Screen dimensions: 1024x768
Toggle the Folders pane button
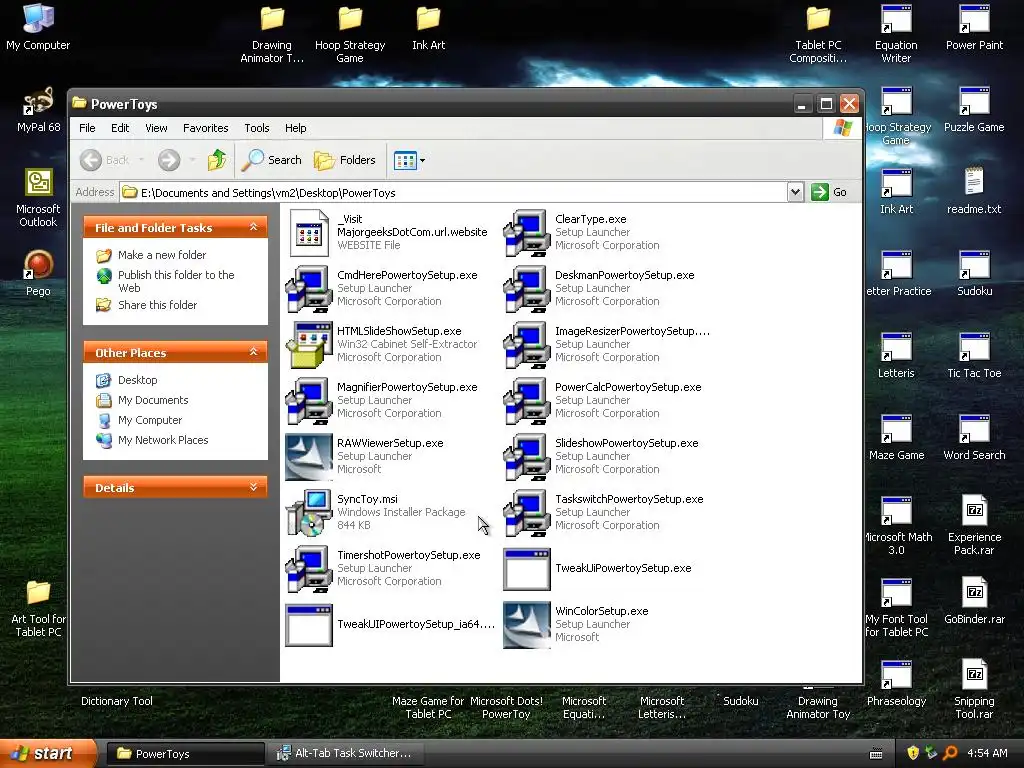pos(345,160)
